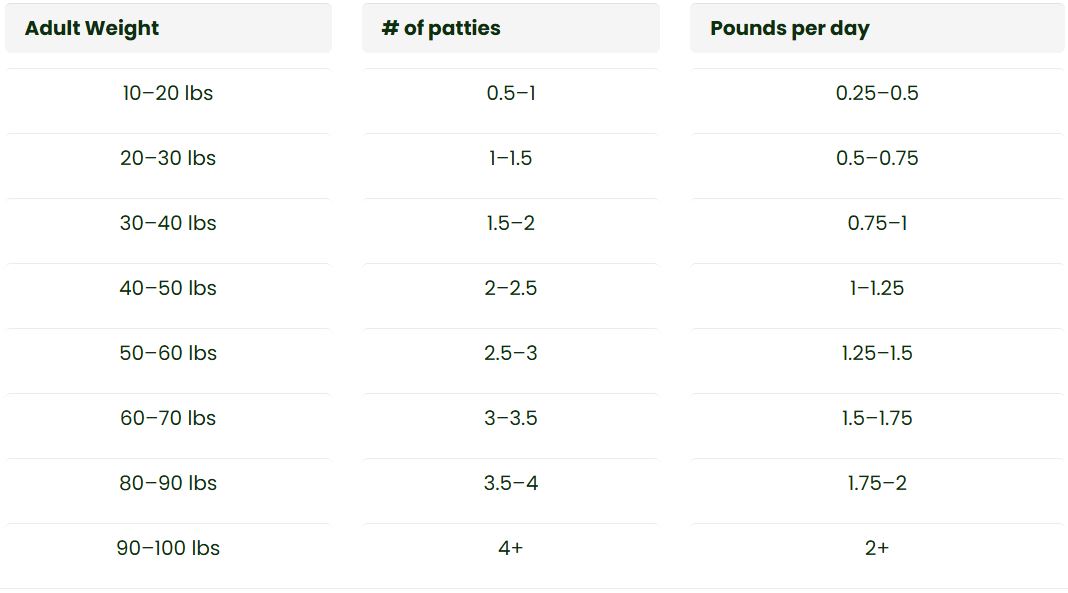Choose the 40–50 lbs weight cell
The height and width of the screenshot is (593, 1068).
pyautogui.click(x=168, y=288)
